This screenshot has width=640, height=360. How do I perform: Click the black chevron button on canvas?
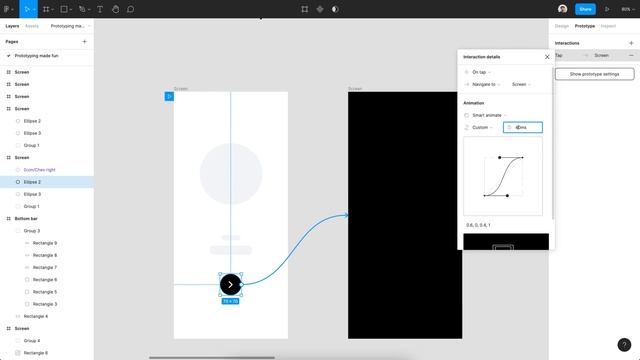[231, 284]
